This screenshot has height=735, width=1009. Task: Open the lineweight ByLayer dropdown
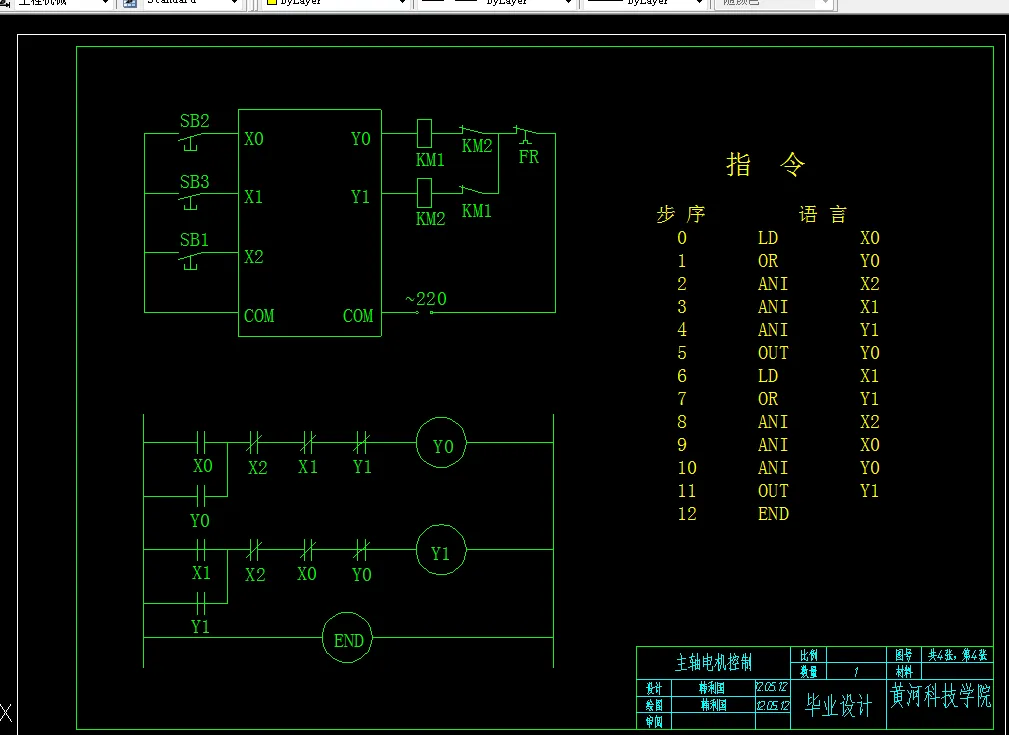click(x=645, y=3)
